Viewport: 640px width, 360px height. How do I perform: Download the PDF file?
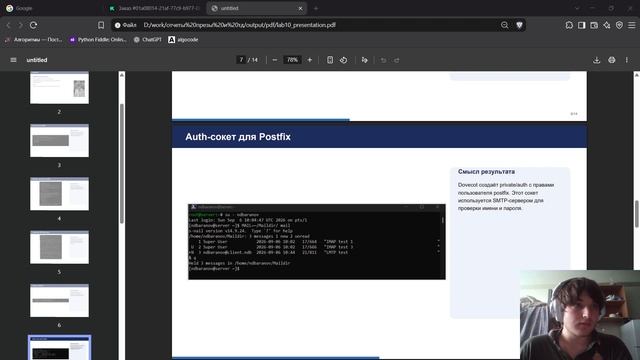coord(597,60)
